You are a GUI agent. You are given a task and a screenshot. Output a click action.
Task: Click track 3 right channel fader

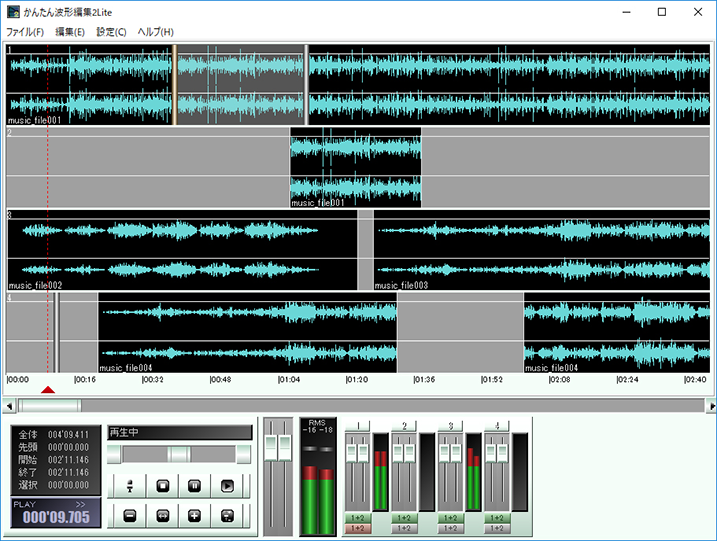[x=456, y=453]
